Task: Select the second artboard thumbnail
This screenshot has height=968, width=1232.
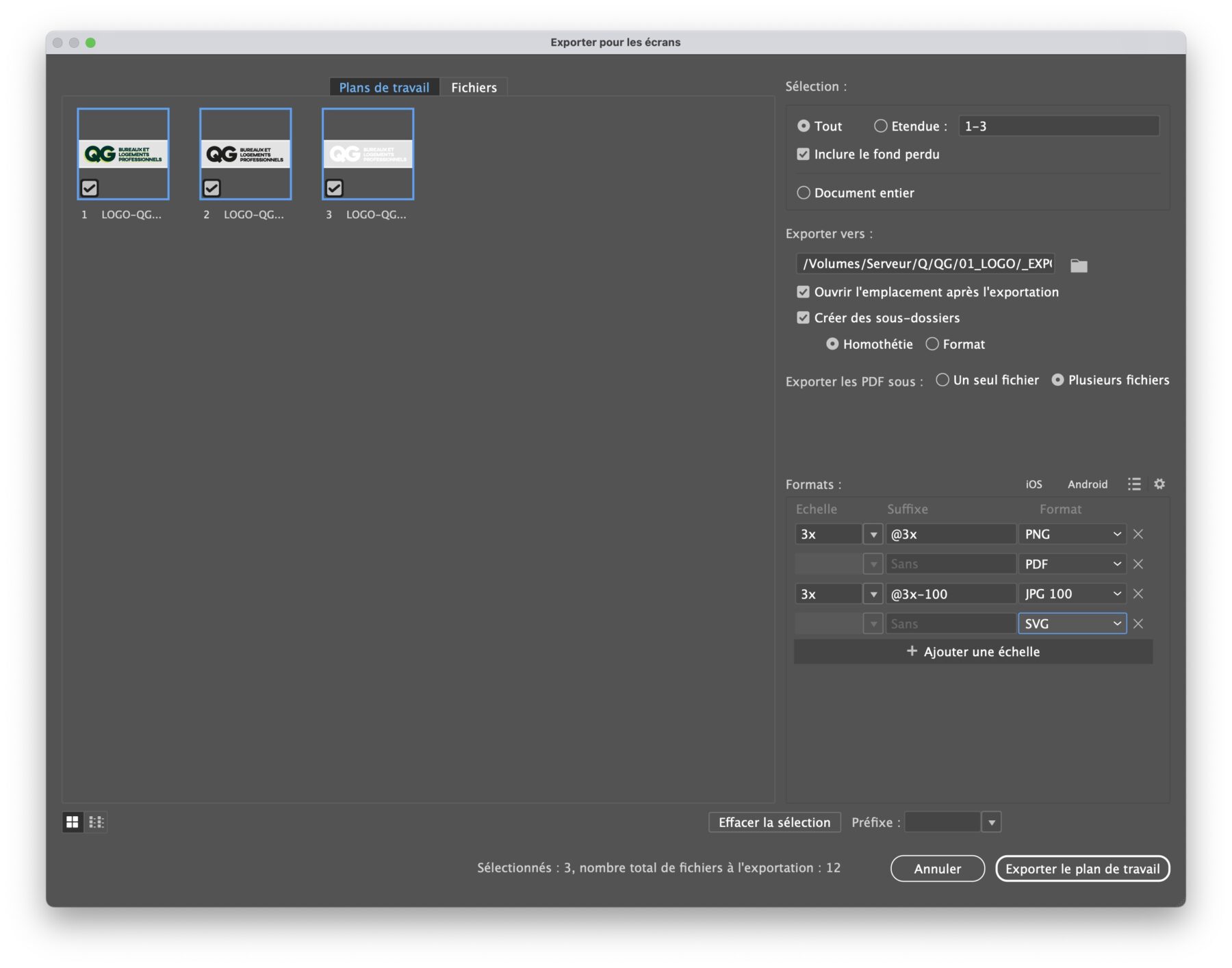Action: pyautogui.click(x=245, y=154)
